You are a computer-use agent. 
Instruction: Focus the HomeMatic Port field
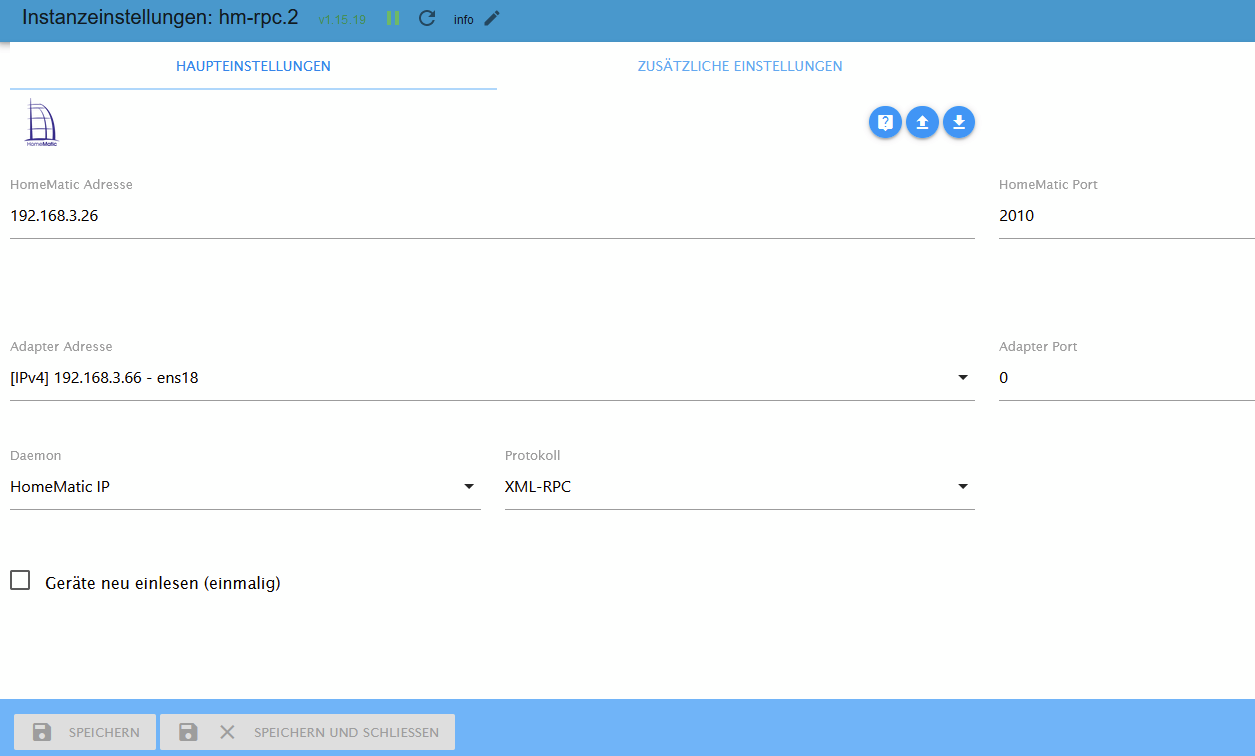coord(1127,215)
